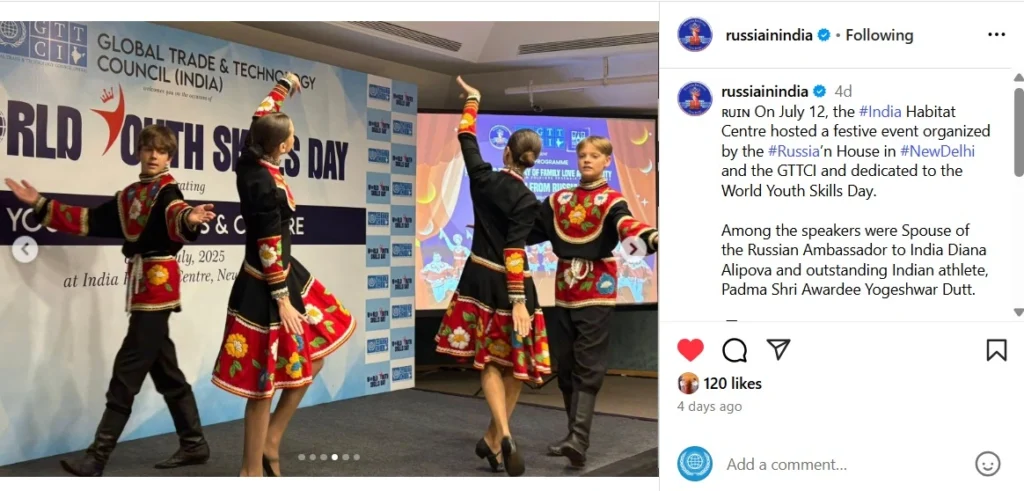Viewport: 1024px width, 491px height.
Task: Select the last carousel dot indicator
Action: [357, 457]
